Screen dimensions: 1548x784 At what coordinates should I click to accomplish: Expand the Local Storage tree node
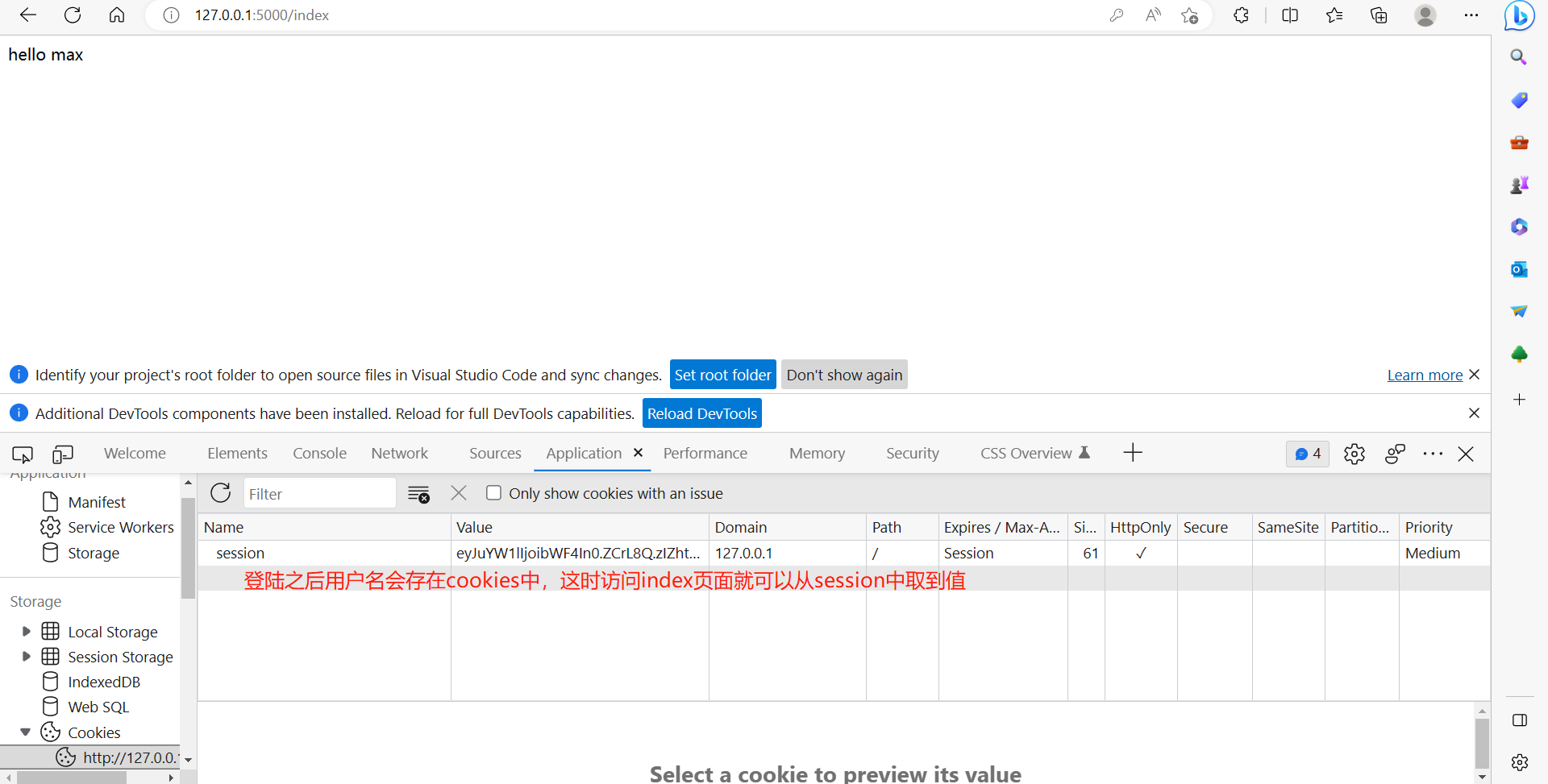point(26,632)
